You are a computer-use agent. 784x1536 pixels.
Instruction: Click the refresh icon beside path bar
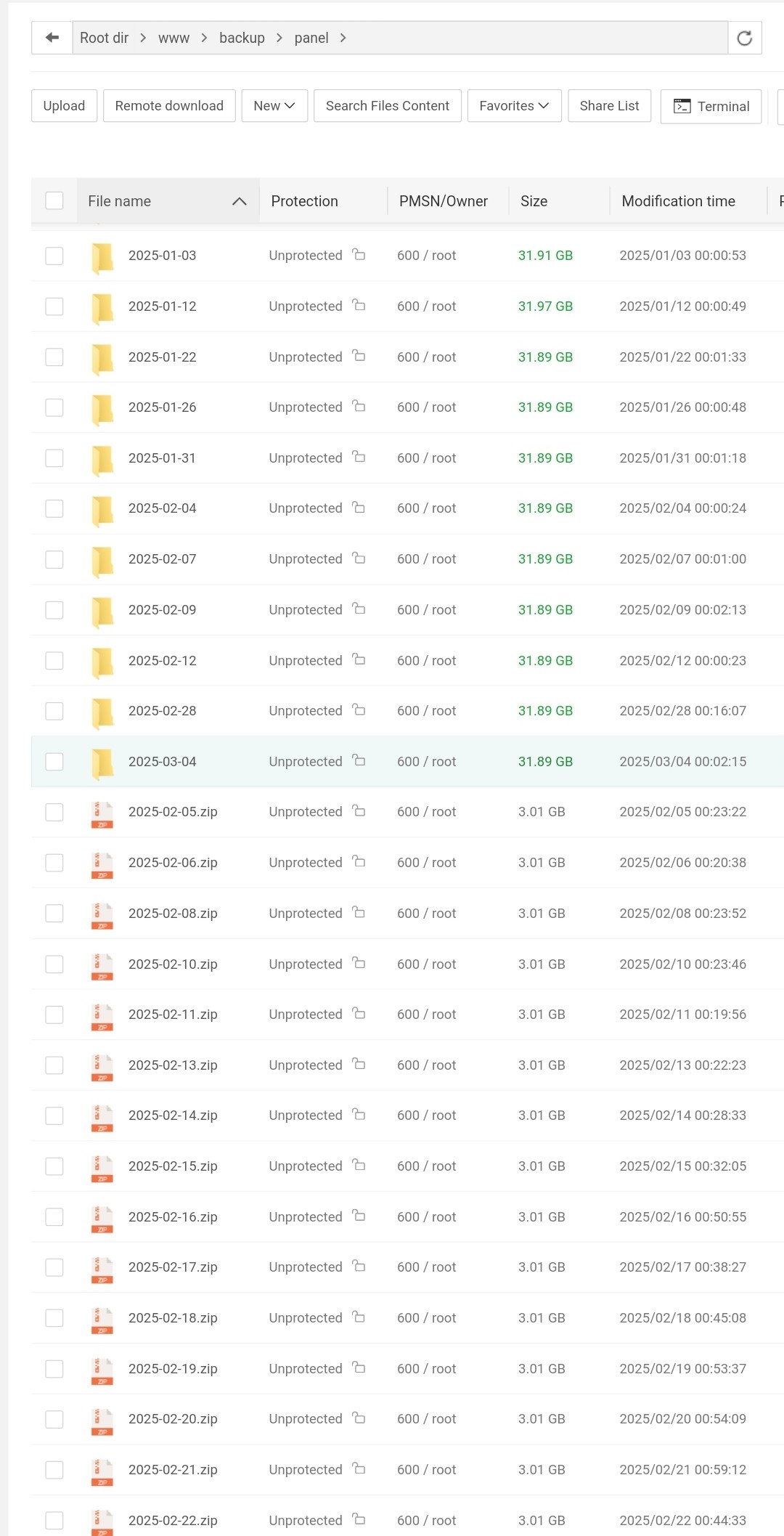tap(744, 38)
